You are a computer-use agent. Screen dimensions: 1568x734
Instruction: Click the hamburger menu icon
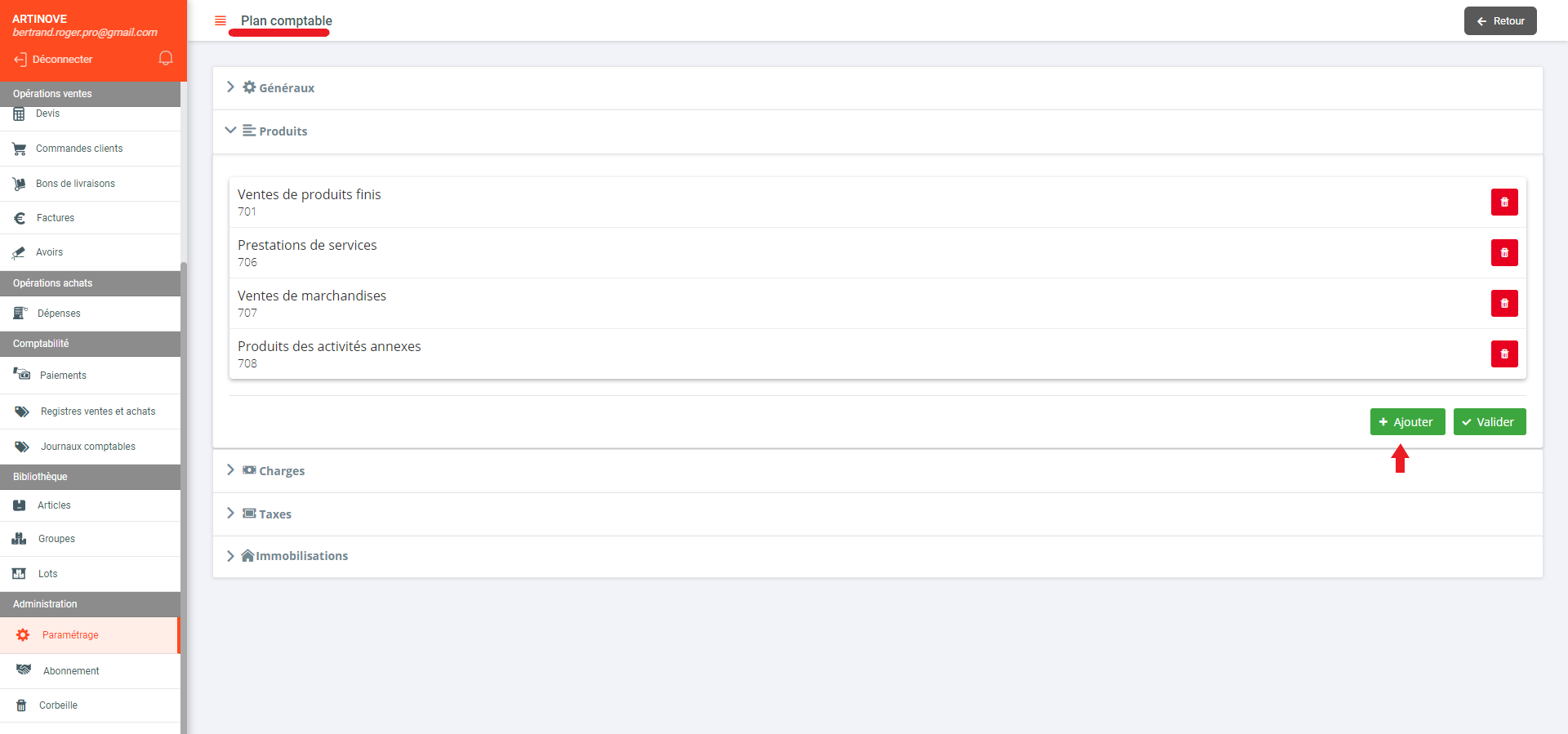pos(220,20)
